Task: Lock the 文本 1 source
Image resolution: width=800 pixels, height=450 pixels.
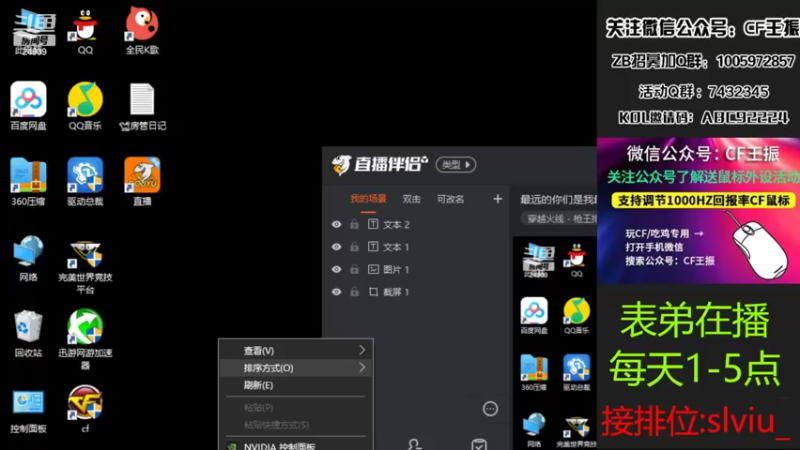Action: 354,246
